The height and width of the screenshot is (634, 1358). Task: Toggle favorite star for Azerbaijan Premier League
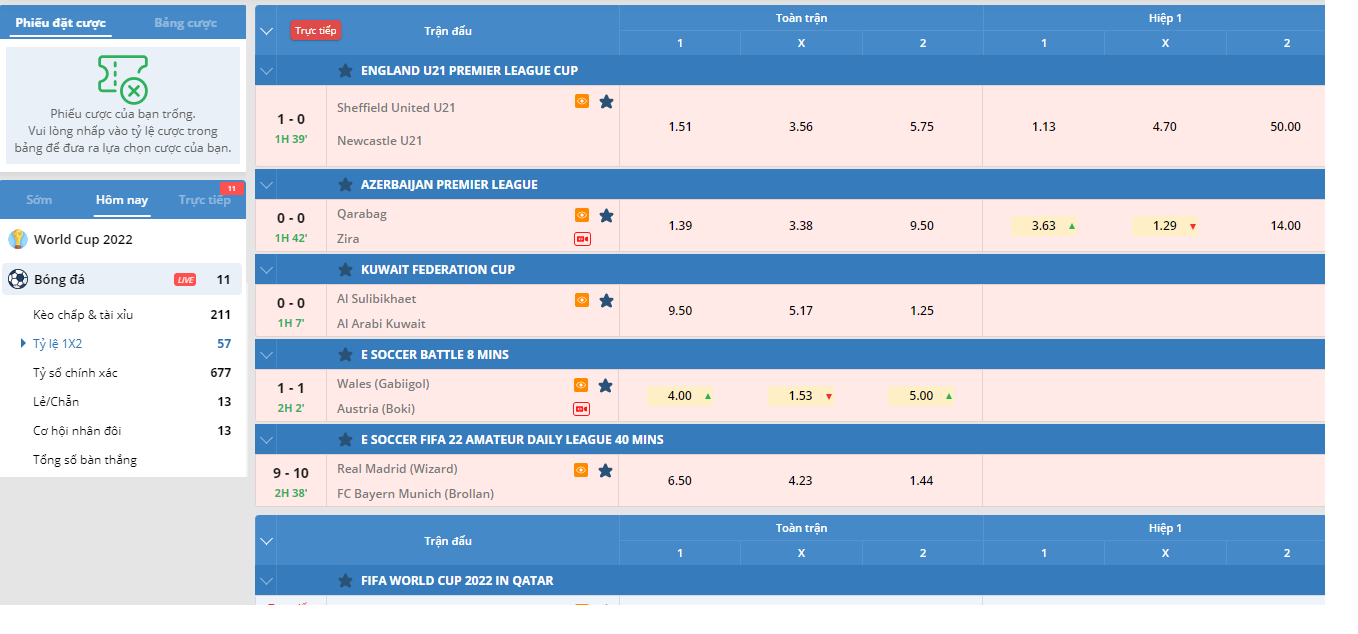pos(346,185)
